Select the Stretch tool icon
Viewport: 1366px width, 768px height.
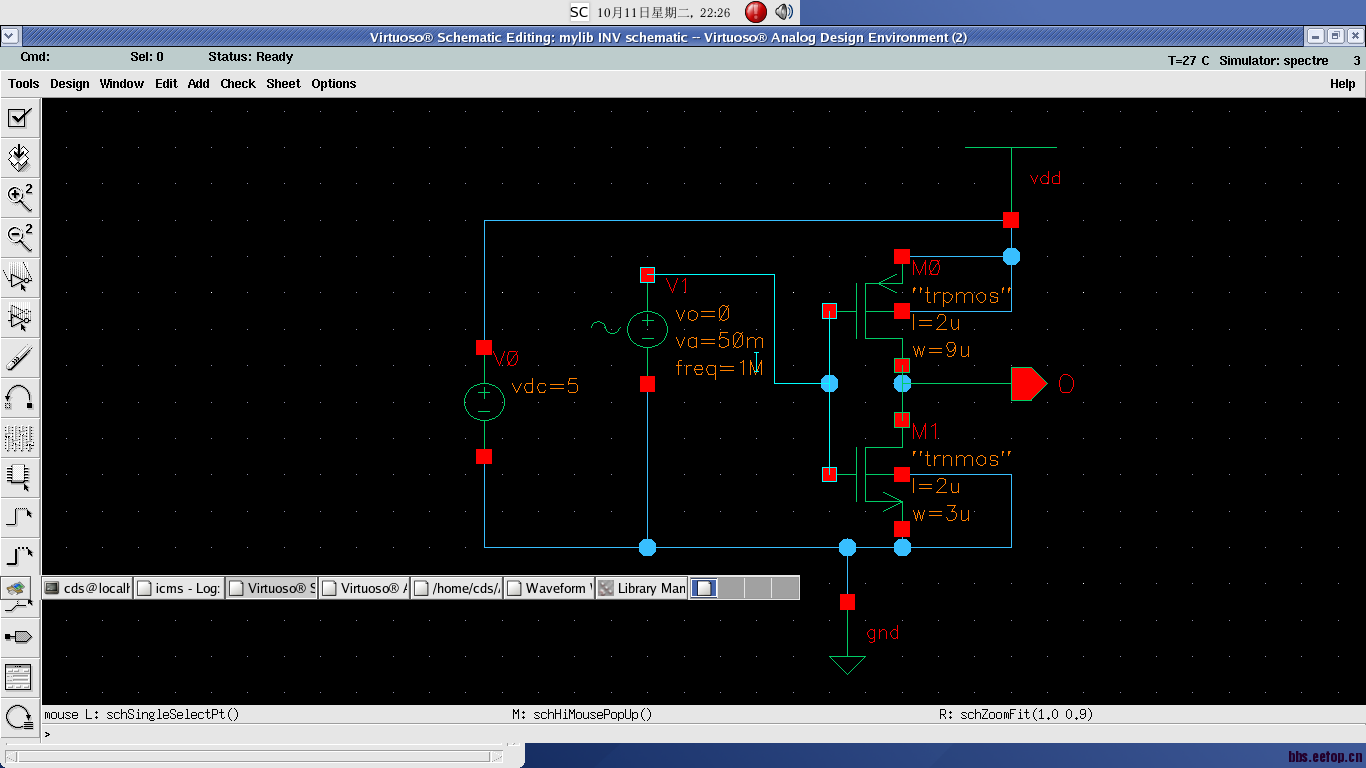pos(19,278)
